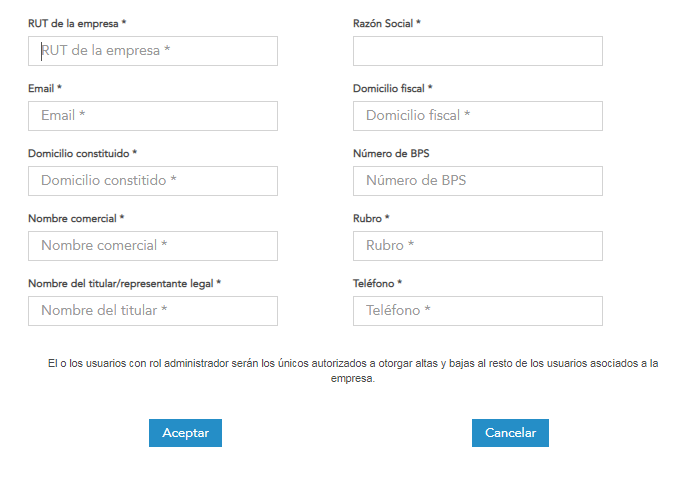Click the Cancelar button
Image resolution: width=692 pixels, height=490 pixels.
[x=510, y=433]
